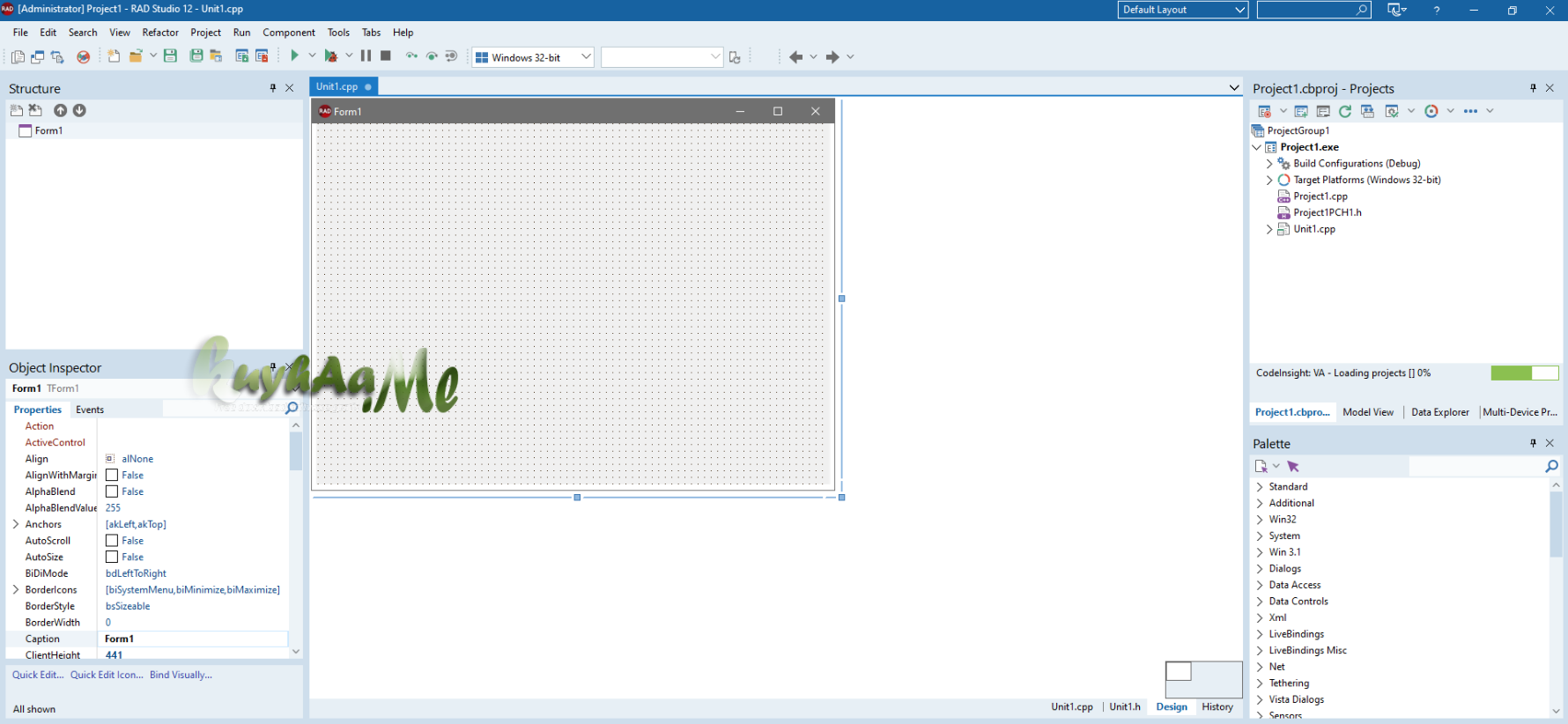
Task: Open the Model View tab
Action: point(1368,412)
